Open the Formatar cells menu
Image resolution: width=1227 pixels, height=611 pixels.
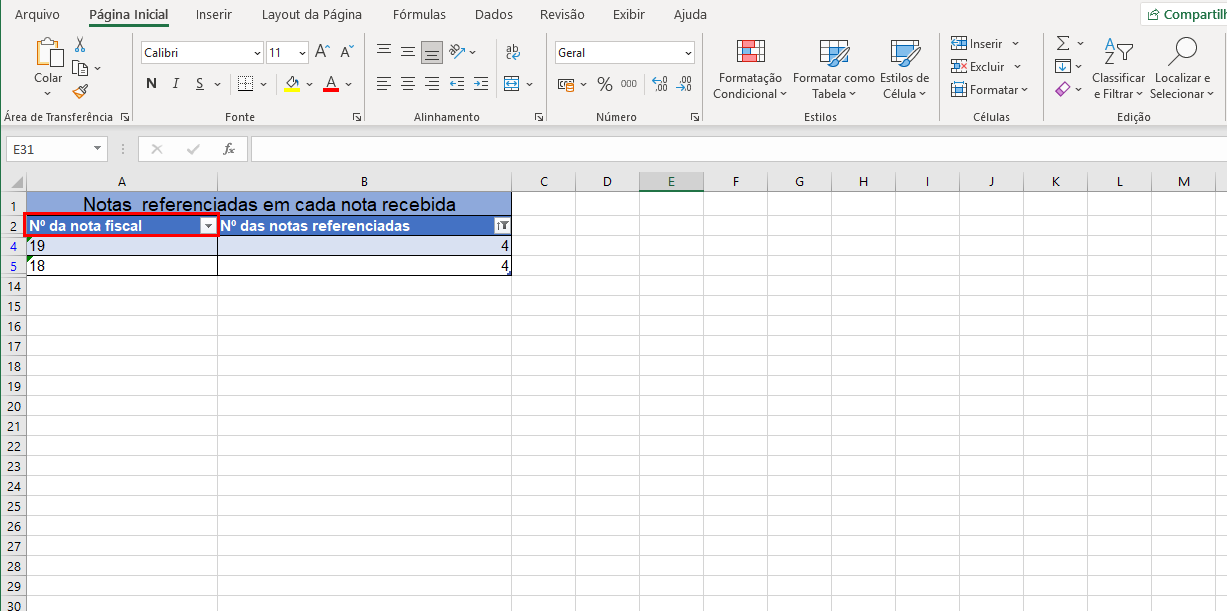(x=990, y=90)
